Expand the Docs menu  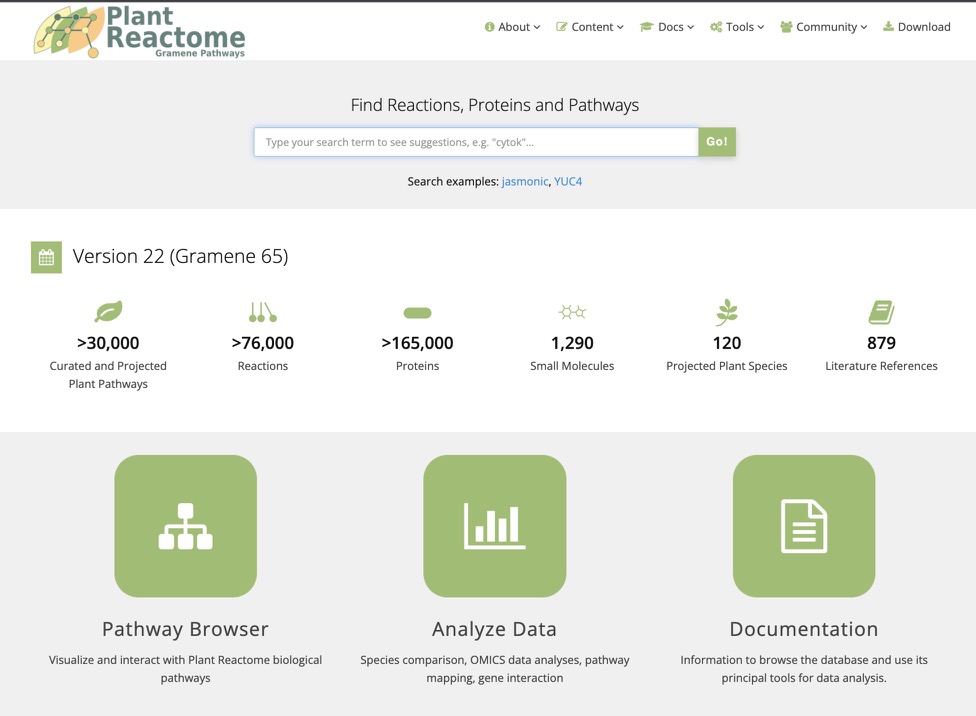point(667,27)
